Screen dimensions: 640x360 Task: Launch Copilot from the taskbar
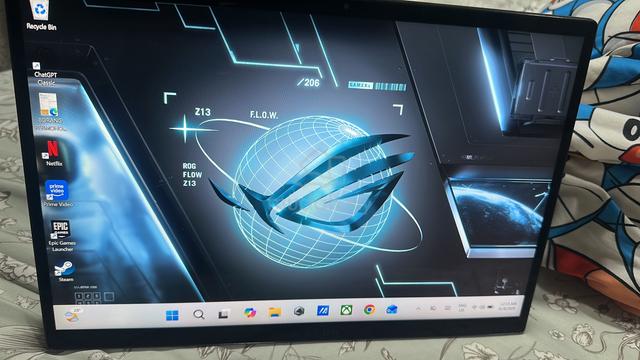(x=249, y=313)
